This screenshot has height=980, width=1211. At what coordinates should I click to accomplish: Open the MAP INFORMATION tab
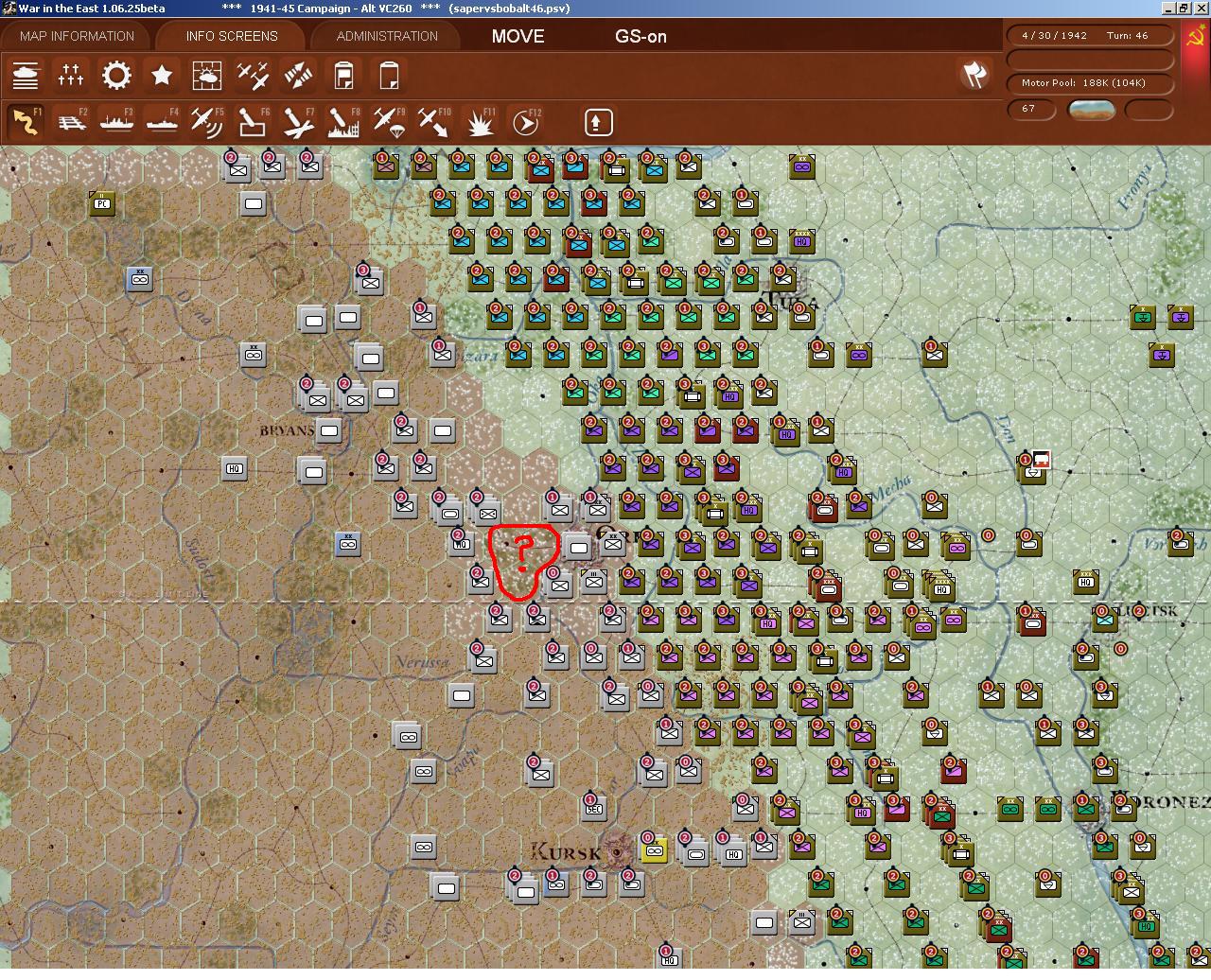coord(77,36)
